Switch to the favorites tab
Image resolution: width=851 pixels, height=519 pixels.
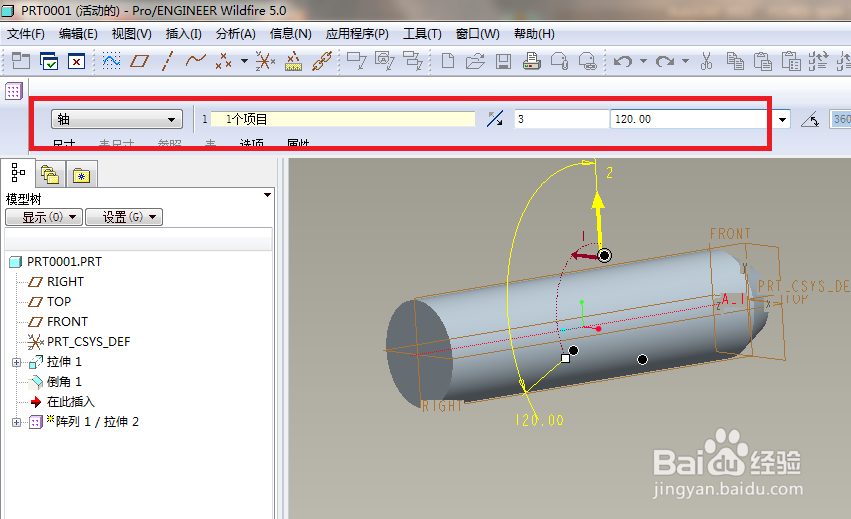point(81,175)
